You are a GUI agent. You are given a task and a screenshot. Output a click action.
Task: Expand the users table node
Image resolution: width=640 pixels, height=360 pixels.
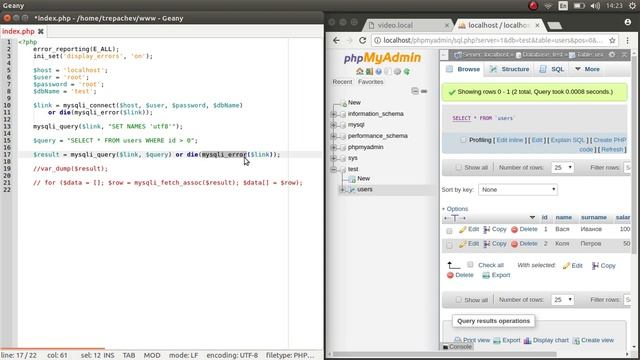343,189
